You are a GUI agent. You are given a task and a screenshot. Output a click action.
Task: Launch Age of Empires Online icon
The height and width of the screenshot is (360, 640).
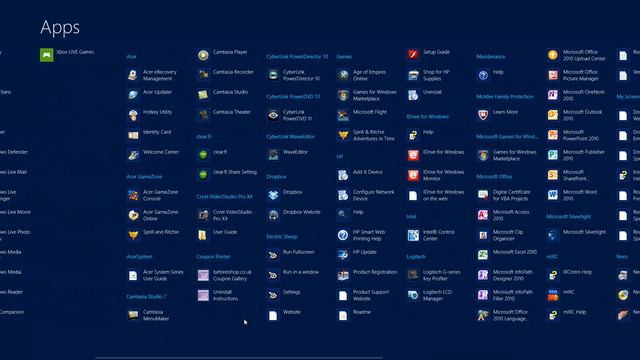point(343,75)
